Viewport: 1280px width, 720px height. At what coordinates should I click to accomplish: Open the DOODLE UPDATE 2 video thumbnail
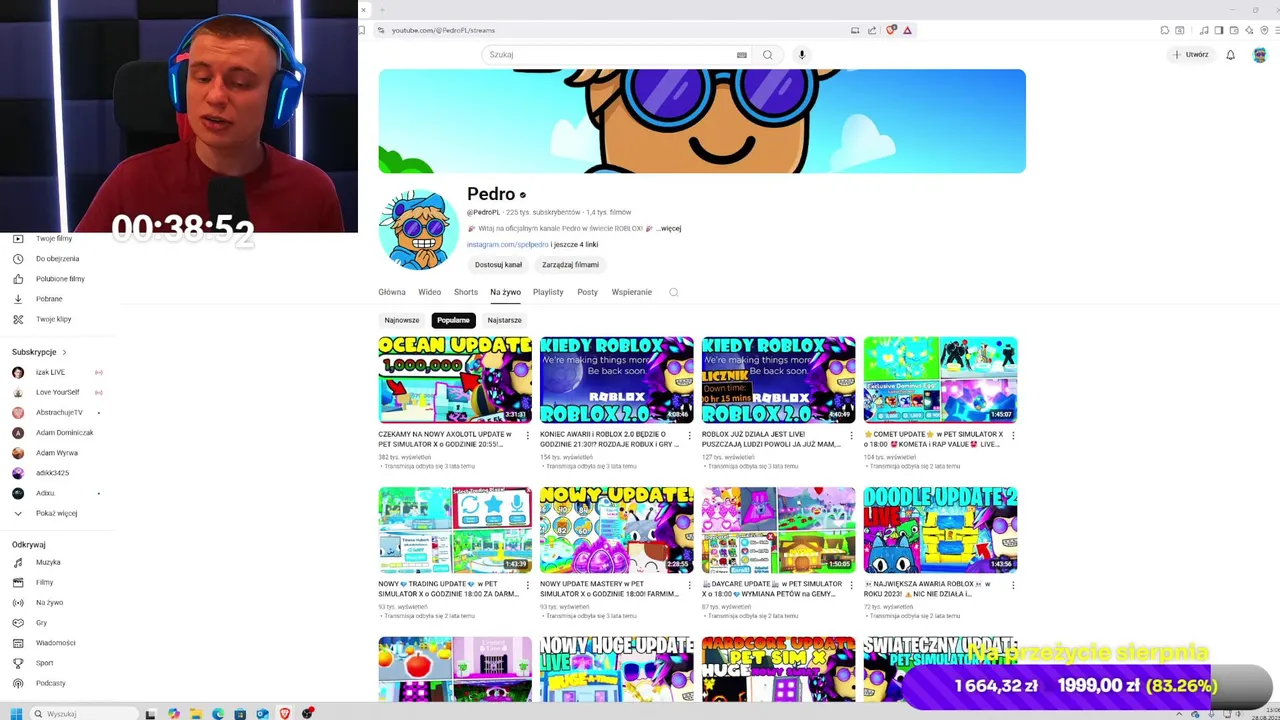pyautogui.click(x=940, y=530)
